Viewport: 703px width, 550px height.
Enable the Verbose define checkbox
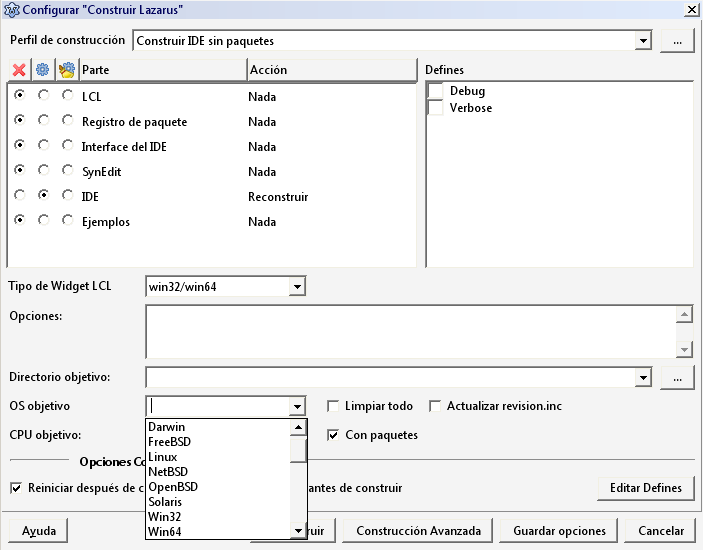coord(435,108)
